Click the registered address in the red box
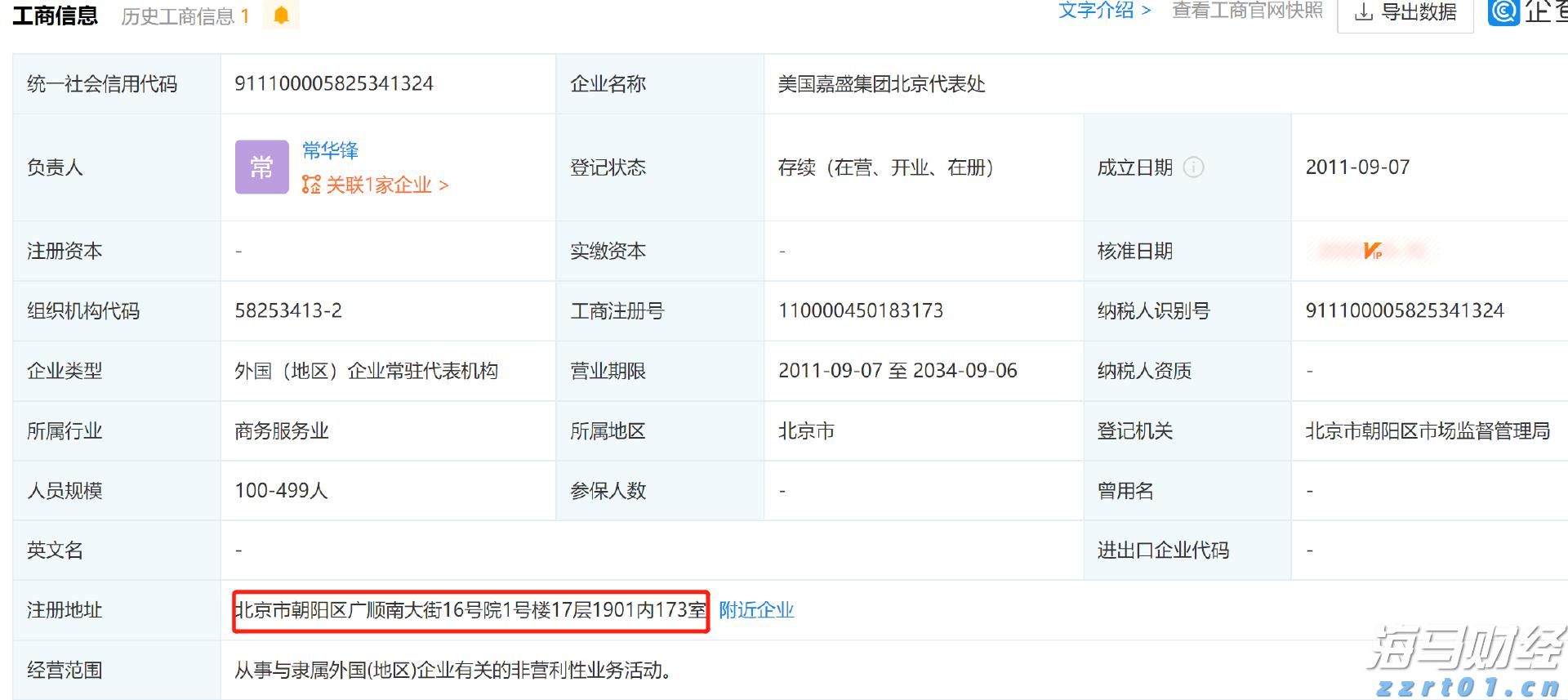 click(x=470, y=610)
